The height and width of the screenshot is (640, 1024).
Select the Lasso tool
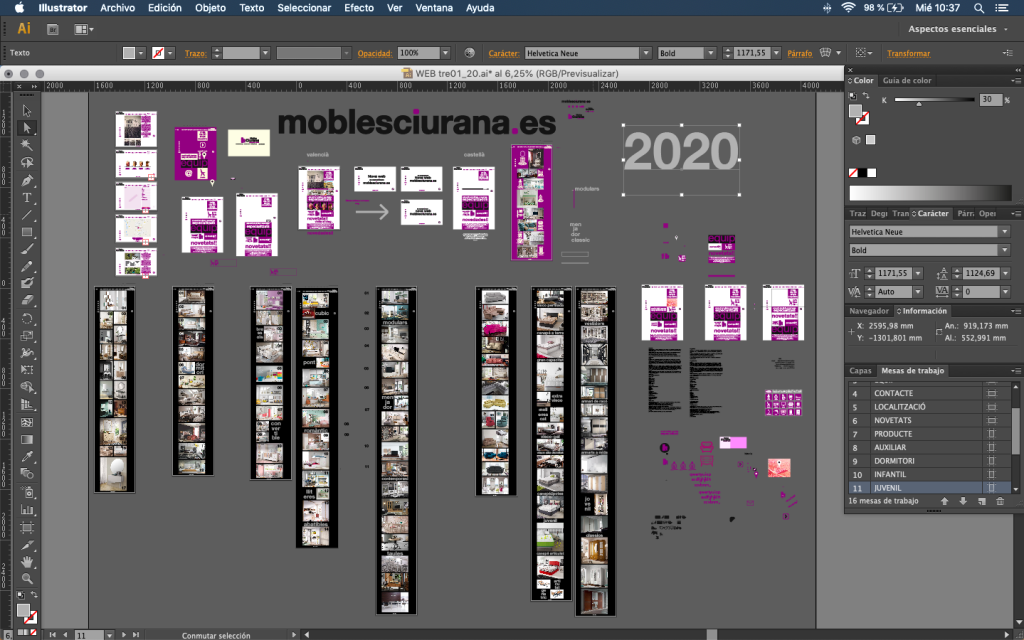coord(27,163)
